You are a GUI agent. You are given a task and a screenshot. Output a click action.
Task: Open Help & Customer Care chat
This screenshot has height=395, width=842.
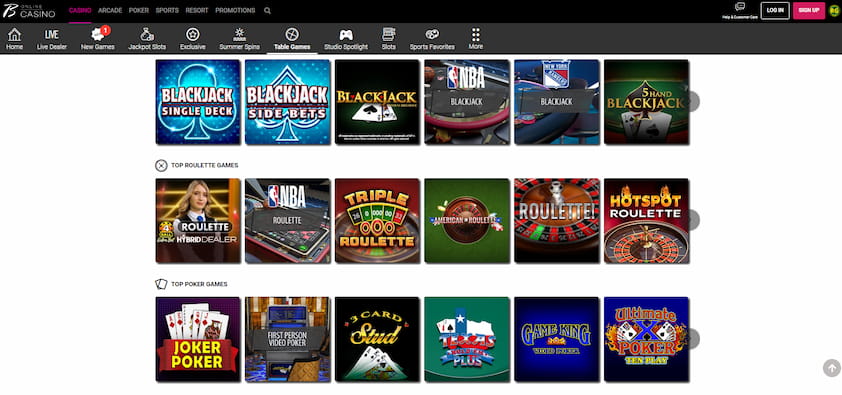739,10
